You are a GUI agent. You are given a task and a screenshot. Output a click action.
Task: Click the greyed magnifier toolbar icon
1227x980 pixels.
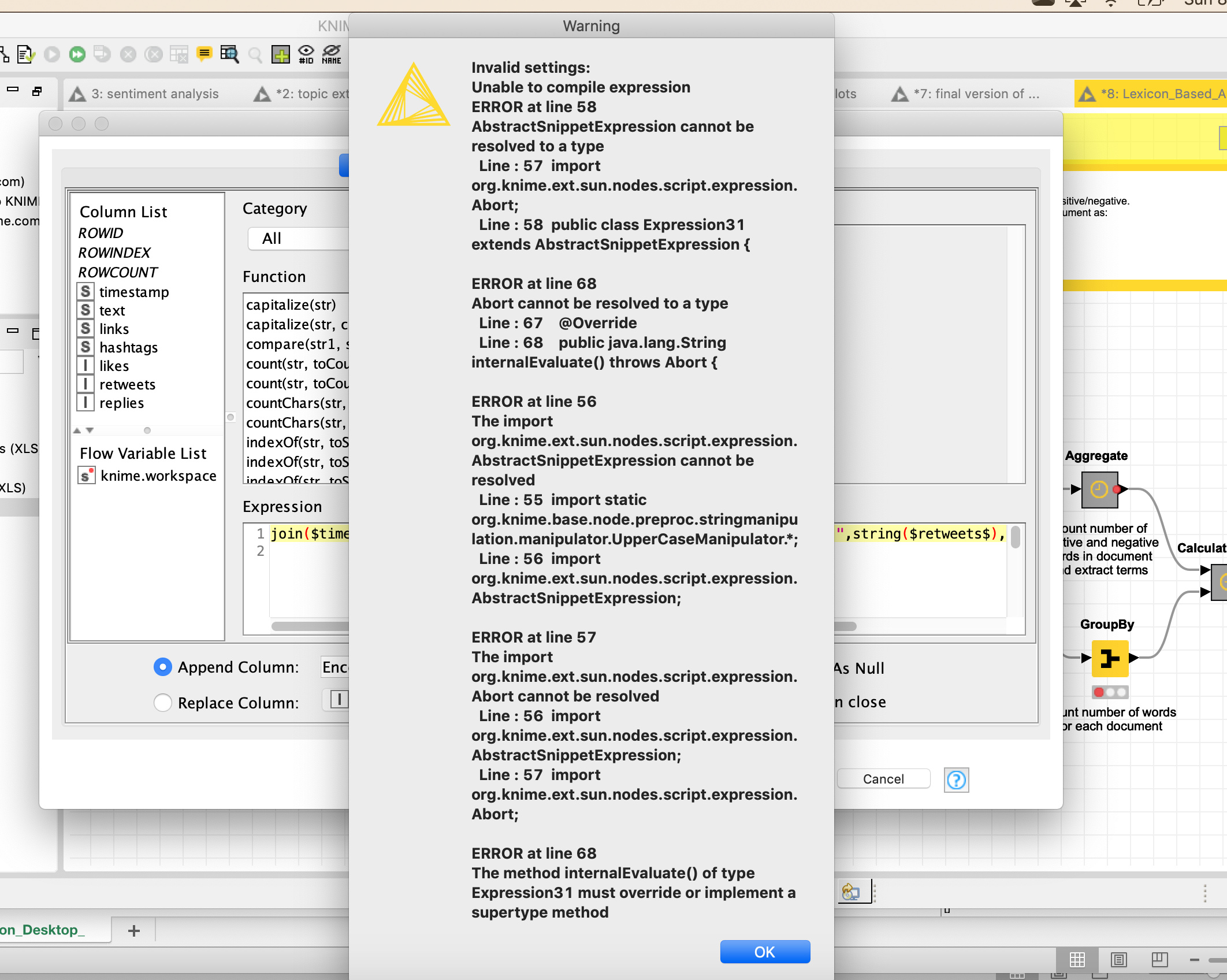(255, 55)
